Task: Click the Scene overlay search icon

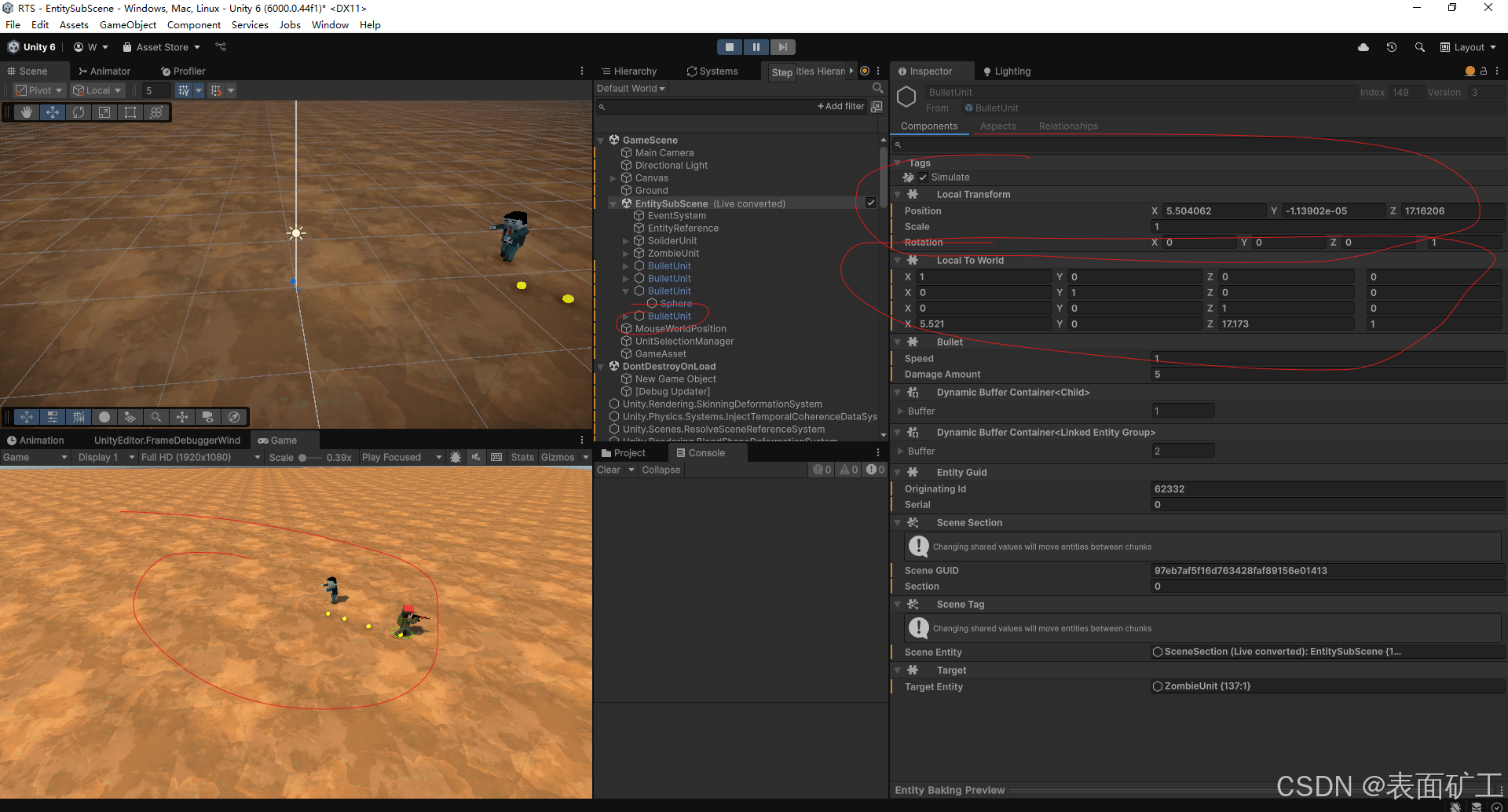Action: click(156, 417)
